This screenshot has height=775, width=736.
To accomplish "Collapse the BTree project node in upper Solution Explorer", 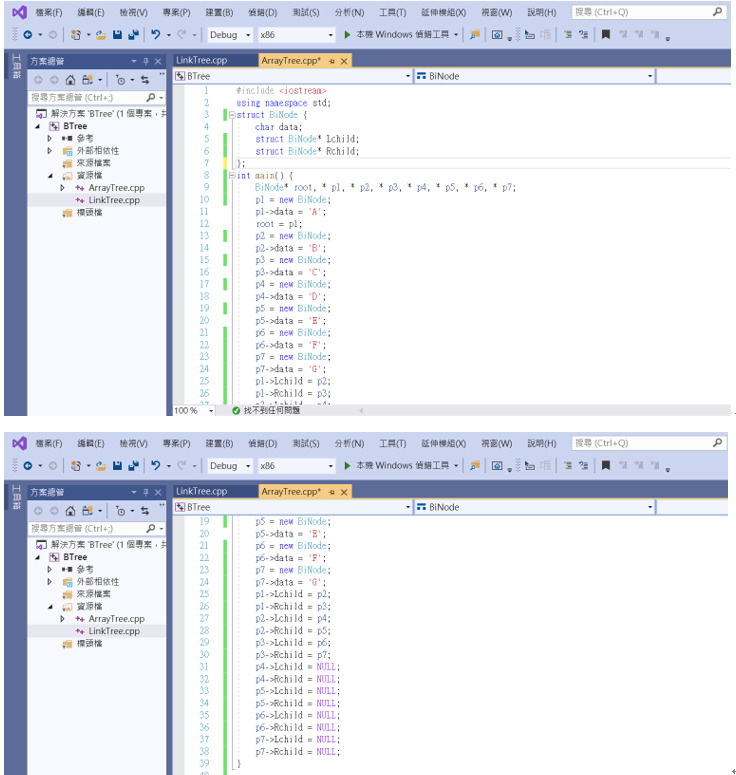I will click(x=38, y=127).
